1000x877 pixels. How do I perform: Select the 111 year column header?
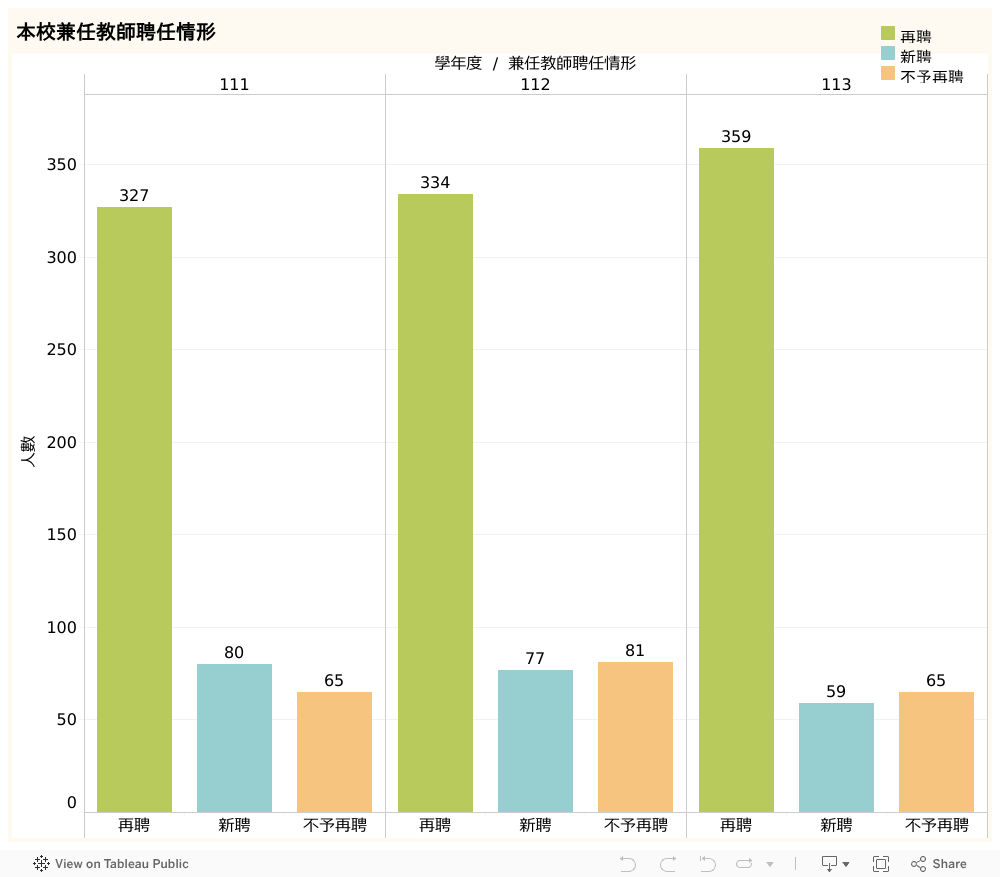pos(235,85)
